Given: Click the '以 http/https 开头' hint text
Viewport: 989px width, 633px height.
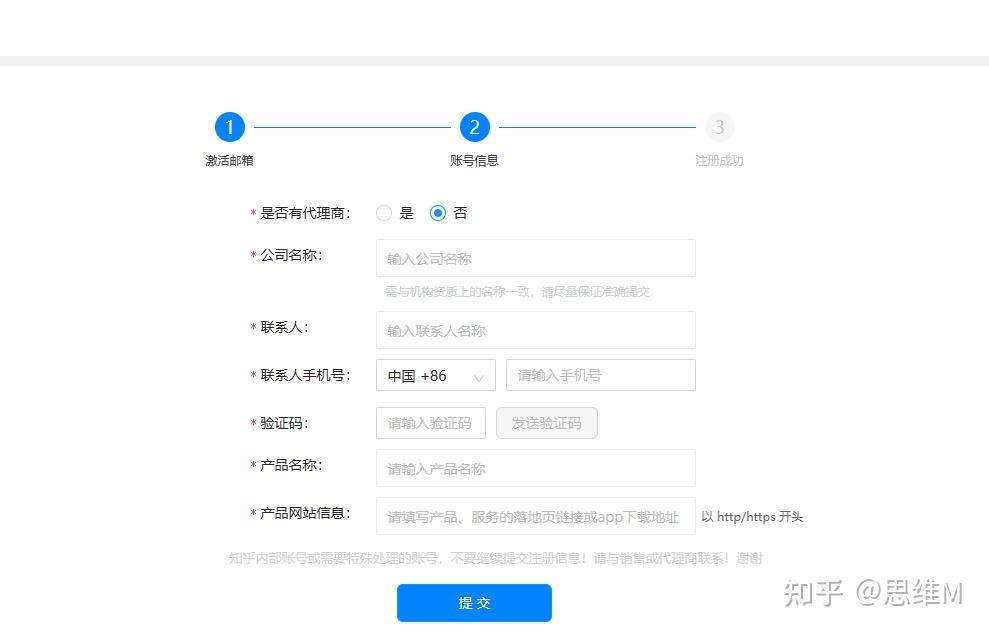Looking at the screenshot, I should (x=752, y=517).
